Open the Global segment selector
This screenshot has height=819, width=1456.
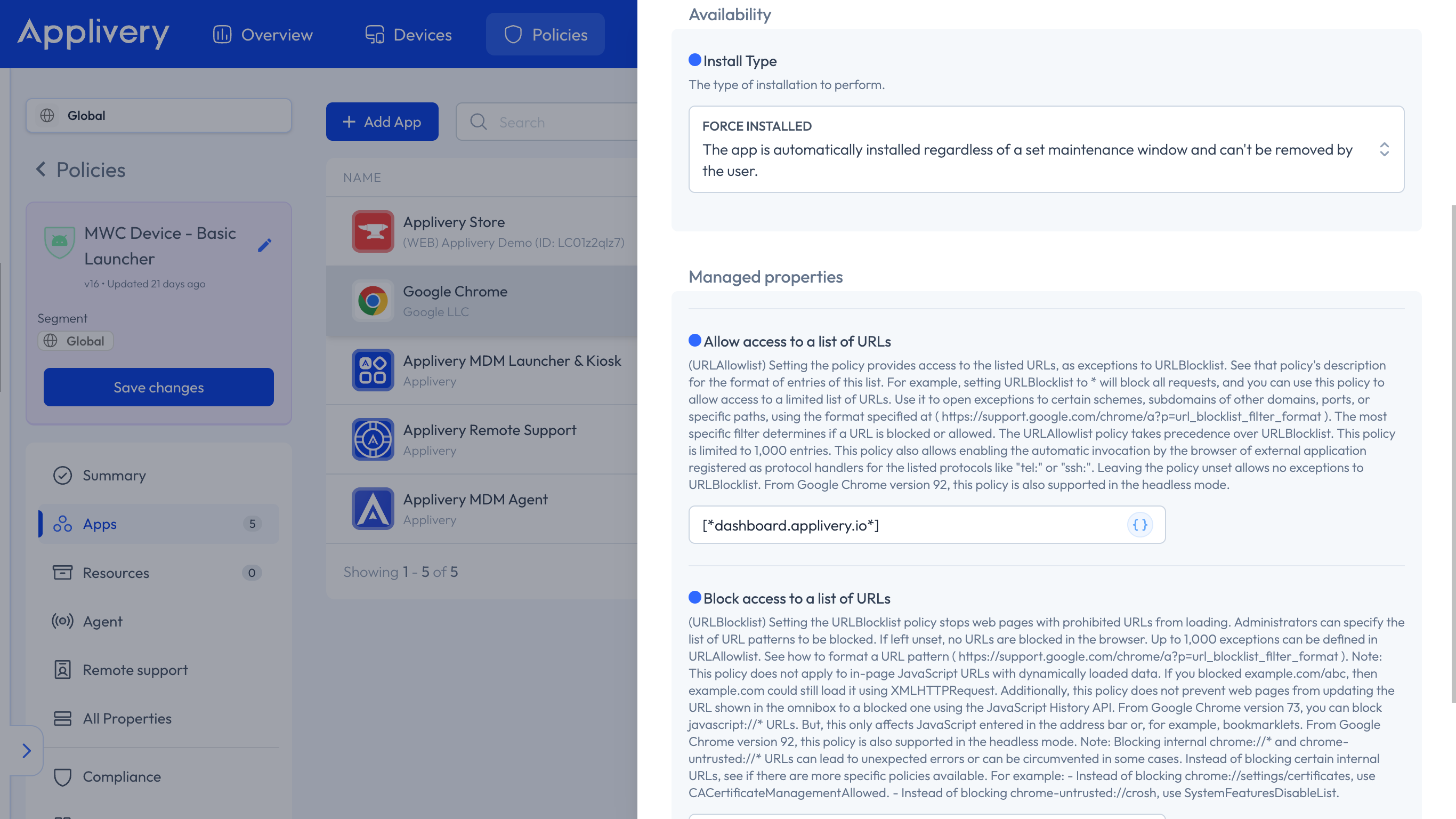tap(158, 115)
